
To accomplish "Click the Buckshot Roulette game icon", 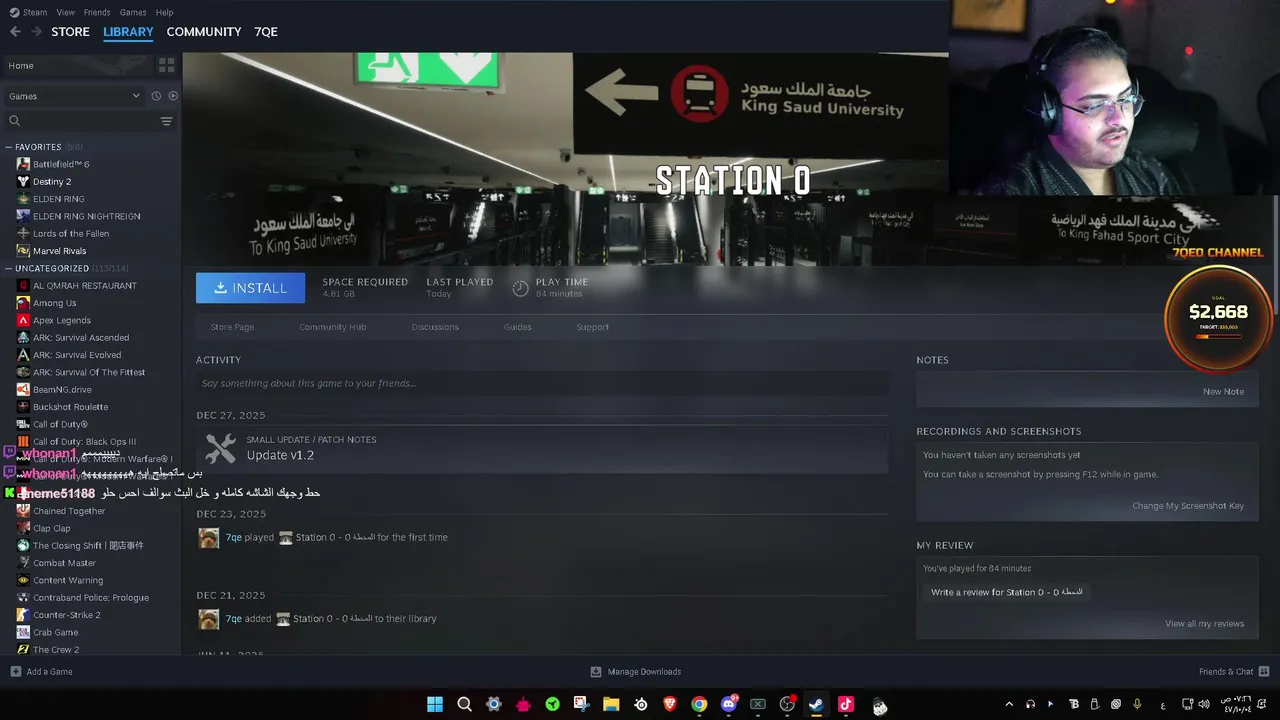I will click(x=23, y=407).
